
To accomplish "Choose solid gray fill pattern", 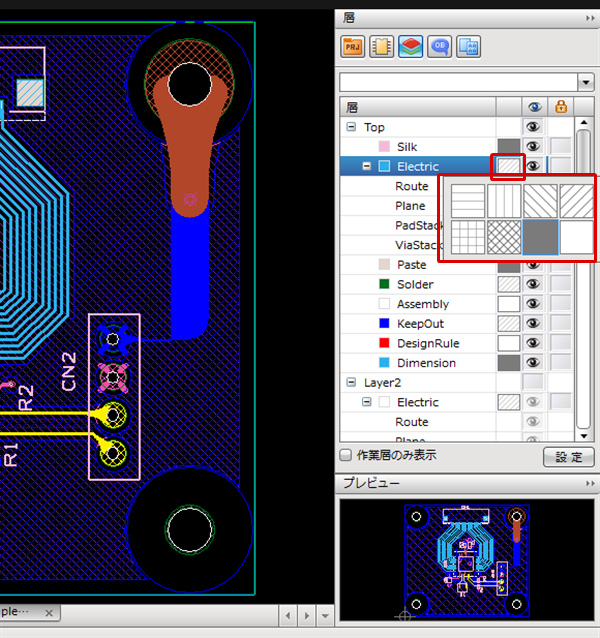I will point(540,237).
